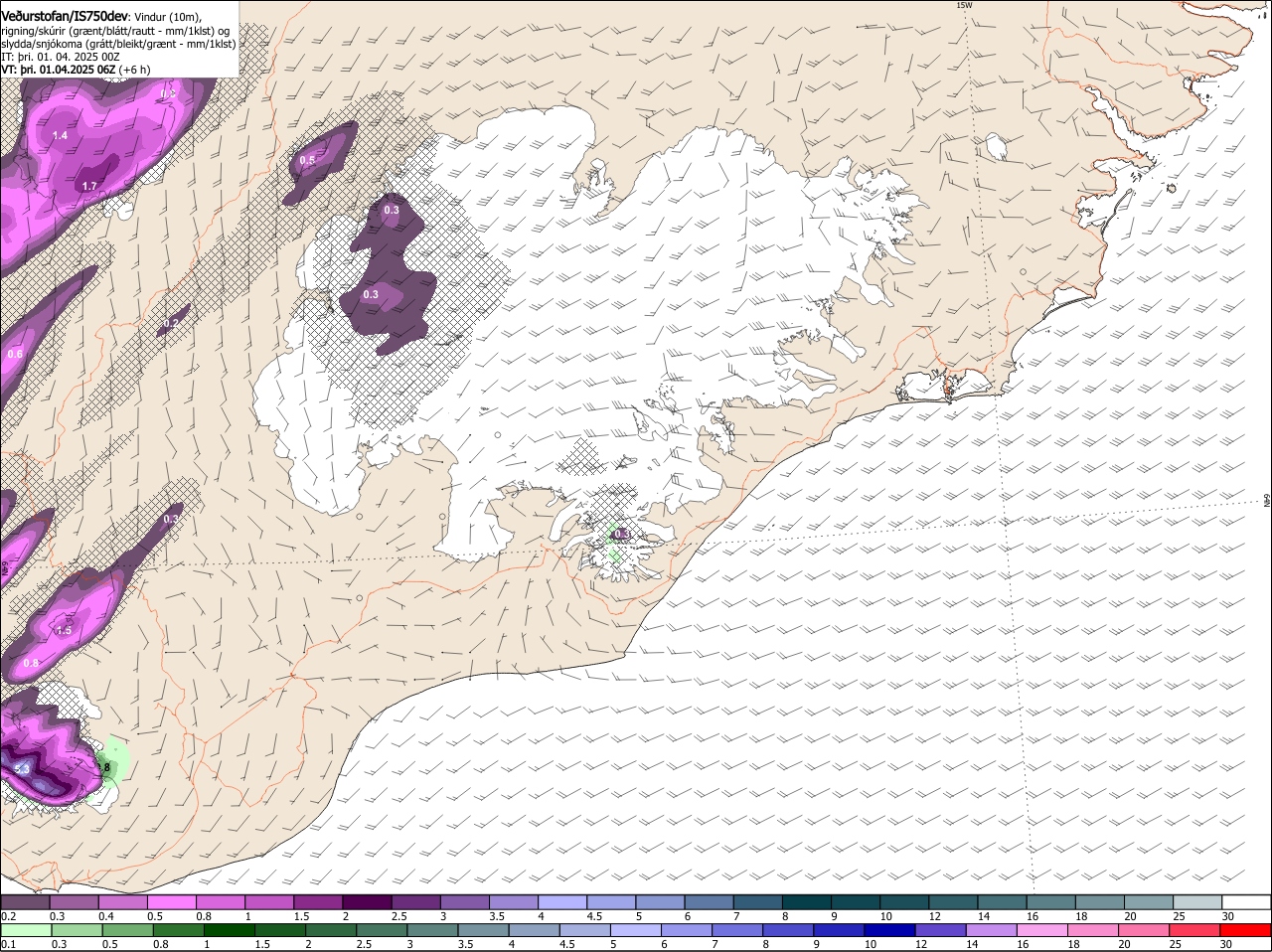Click the "(+6 h)" forecast offset text
The width and height of the screenshot is (1272, 952).
point(134,70)
